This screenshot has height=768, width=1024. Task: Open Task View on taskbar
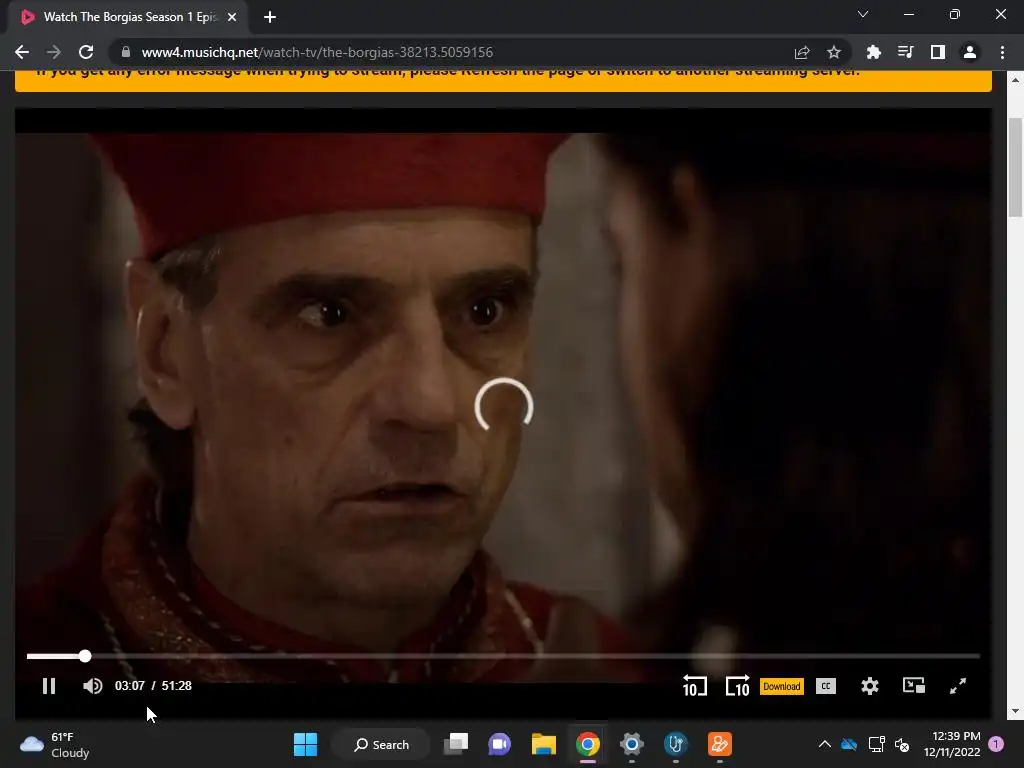(x=456, y=744)
